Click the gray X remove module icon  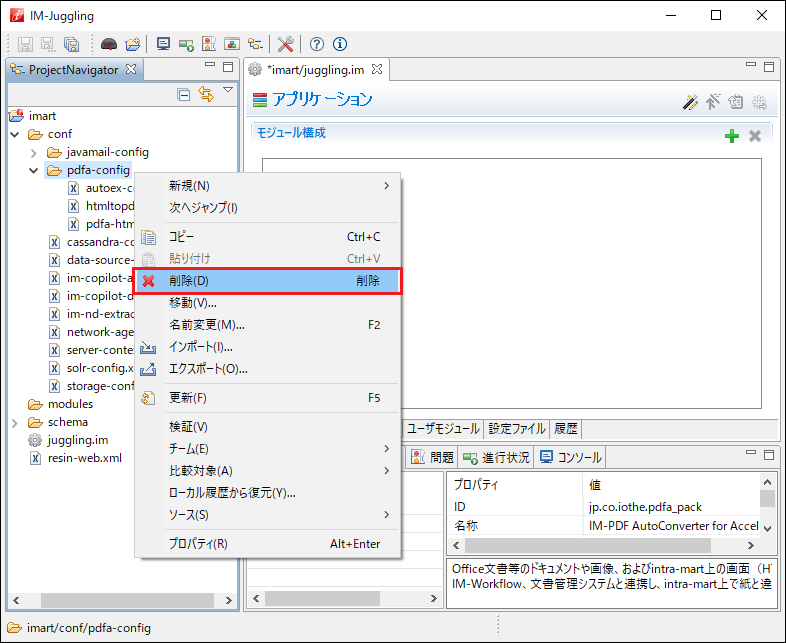coord(755,136)
